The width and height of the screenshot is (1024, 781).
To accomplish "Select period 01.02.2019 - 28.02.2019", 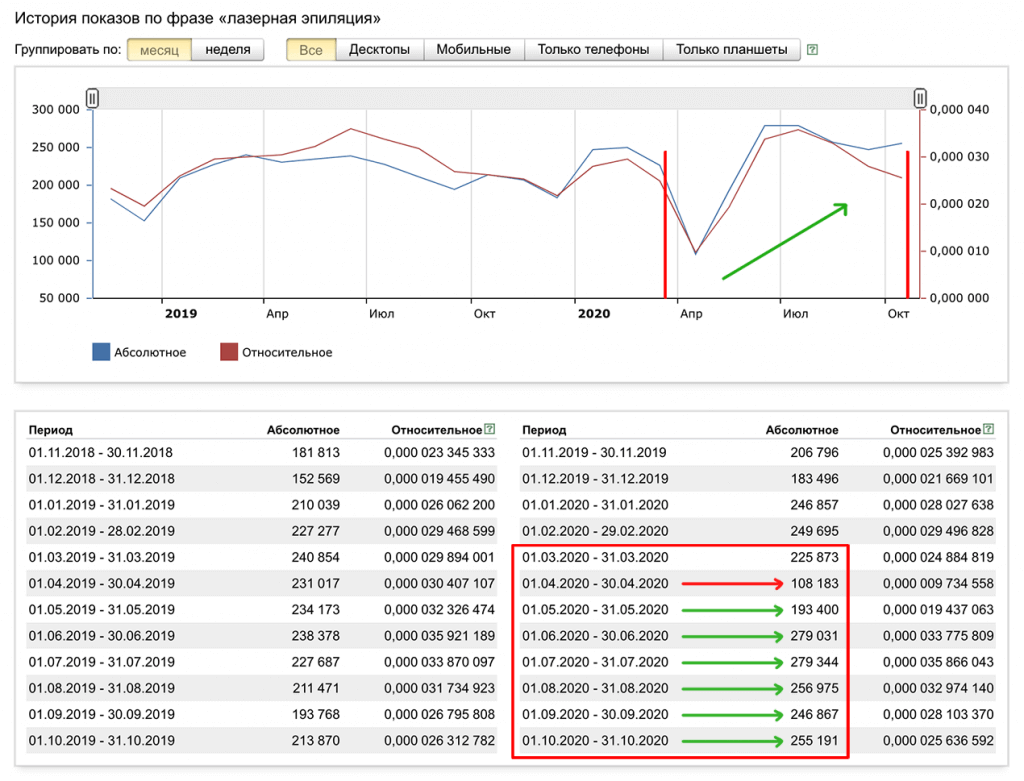I will click(101, 531).
